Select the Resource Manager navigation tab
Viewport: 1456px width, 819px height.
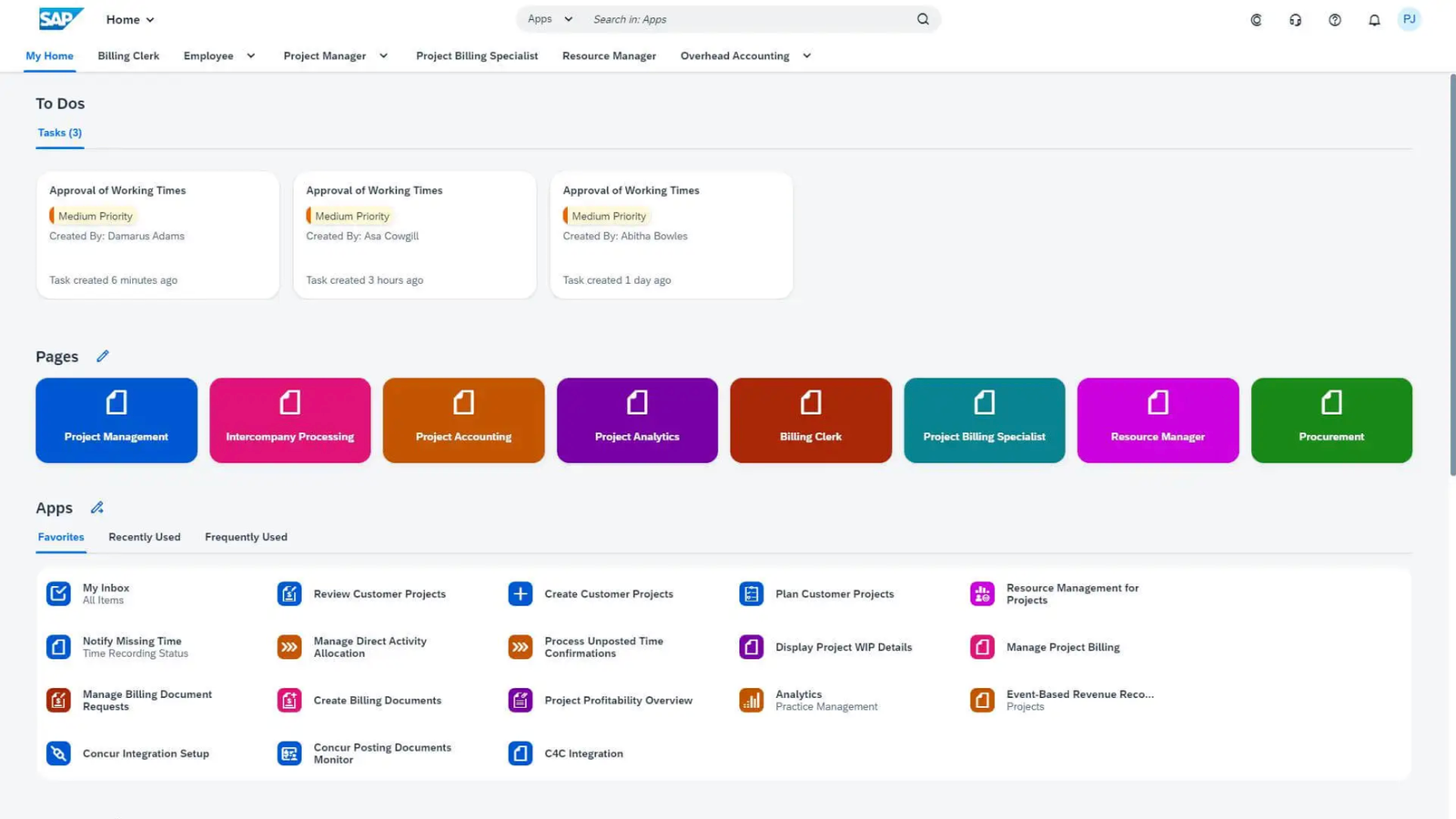pyautogui.click(x=609, y=56)
